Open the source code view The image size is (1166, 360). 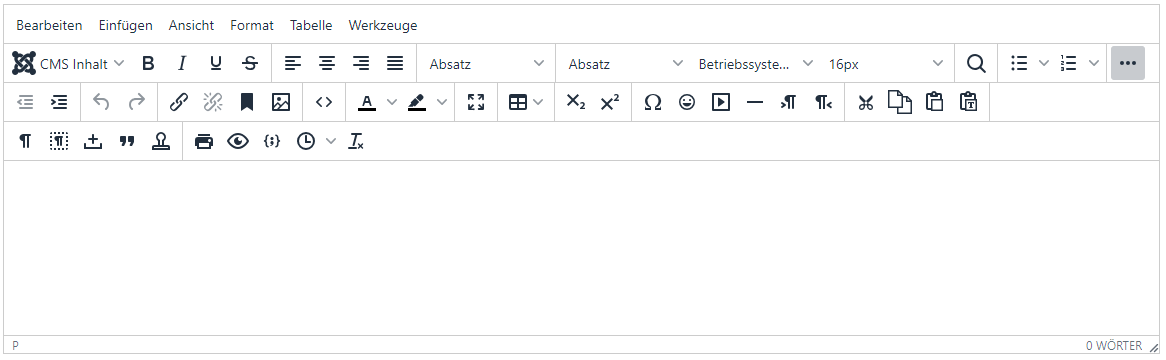[x=323, y=103]
